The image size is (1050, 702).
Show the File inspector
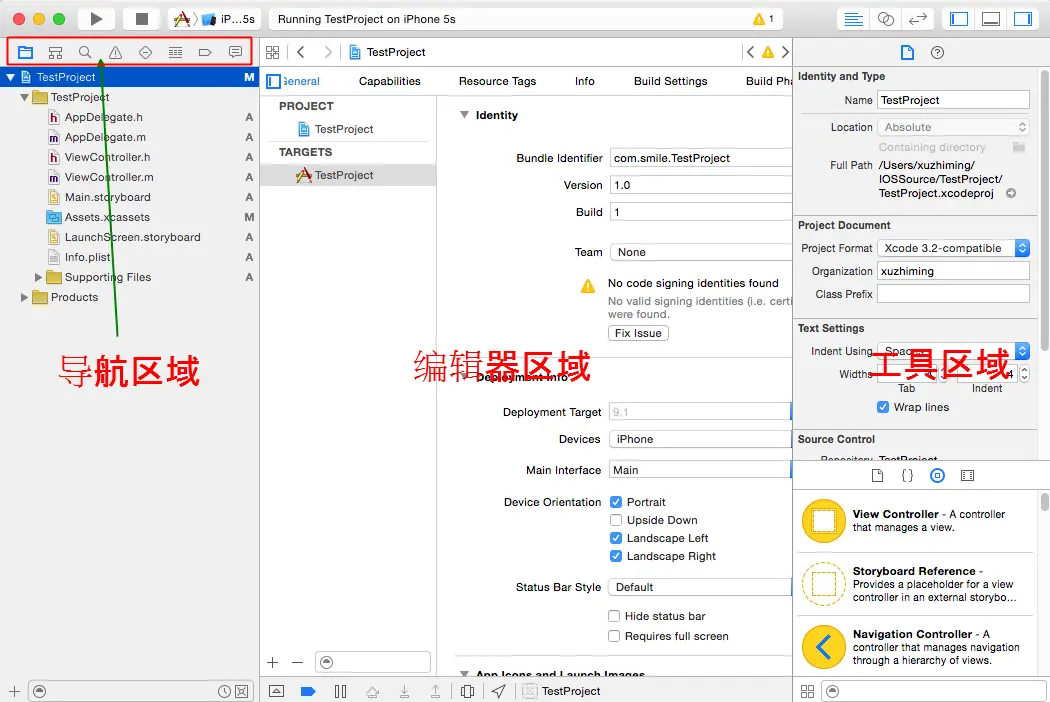(x=907, y=52)
